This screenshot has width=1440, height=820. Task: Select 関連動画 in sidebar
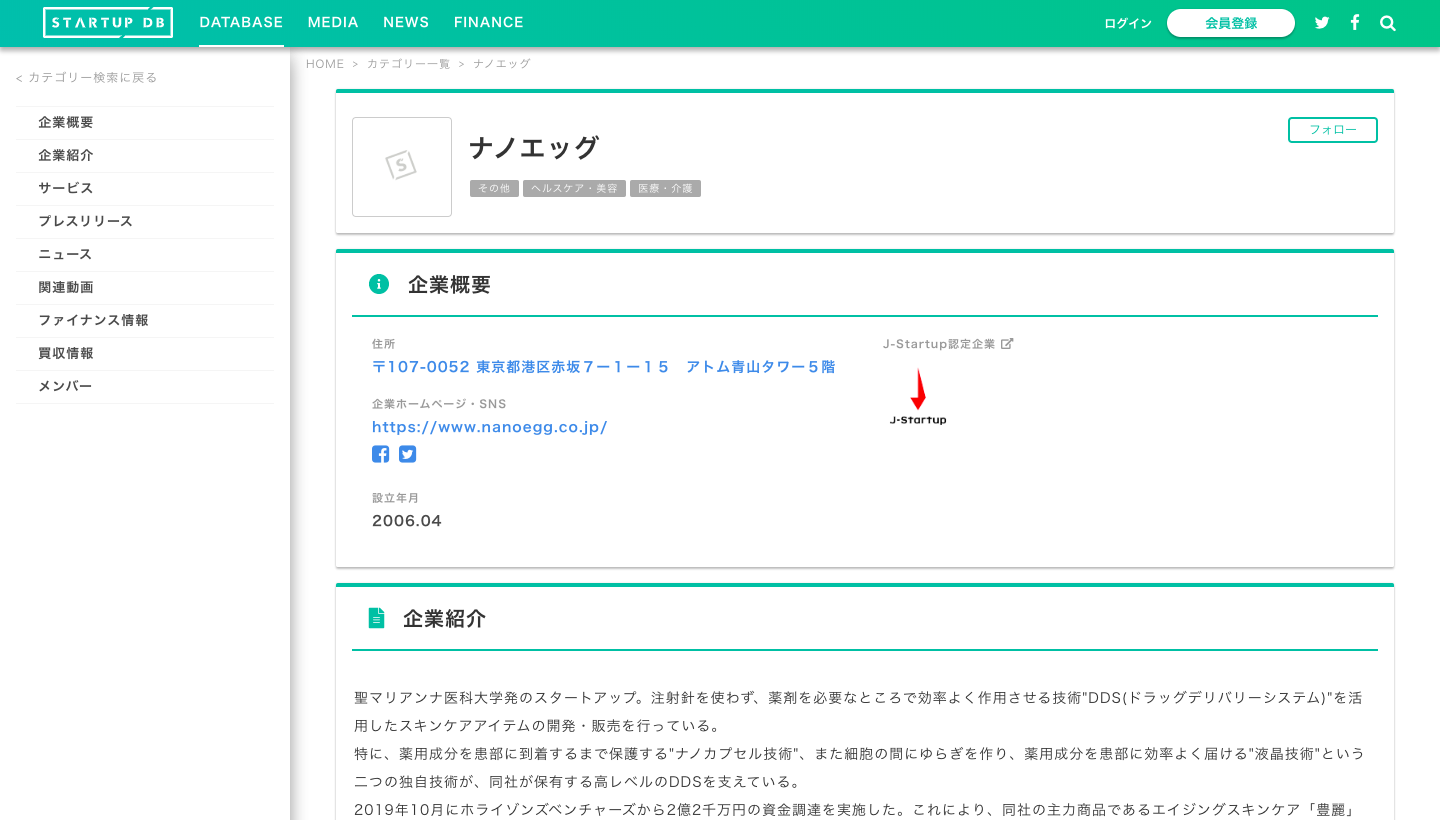click(144, 287)
